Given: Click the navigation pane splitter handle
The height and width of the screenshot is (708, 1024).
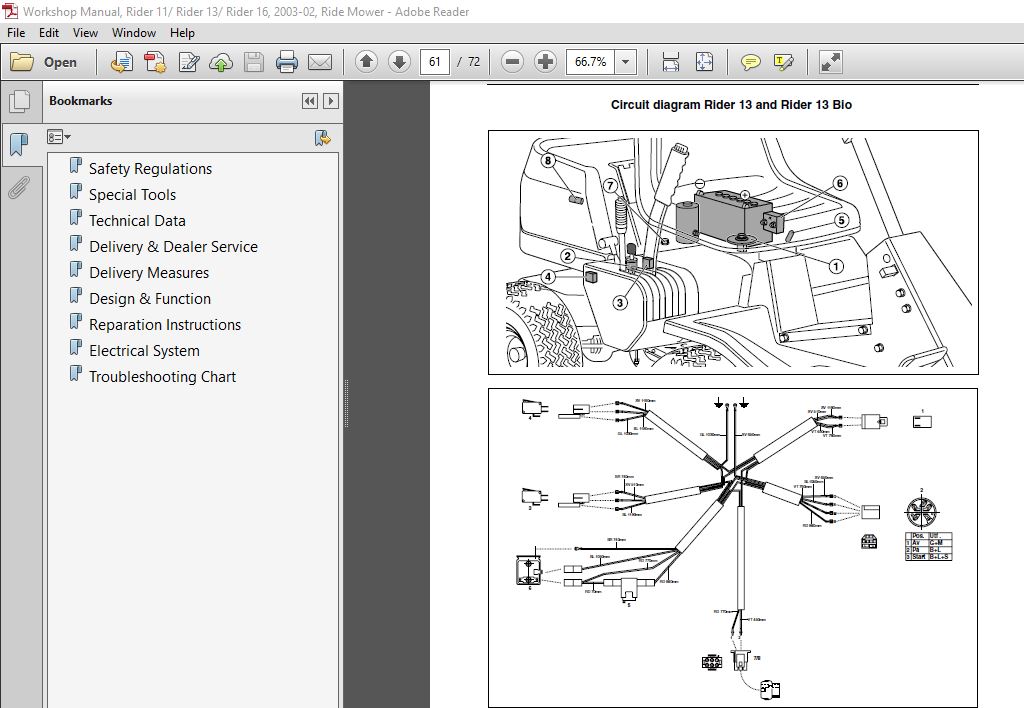Looking at the screenshot, I should 346,404.
